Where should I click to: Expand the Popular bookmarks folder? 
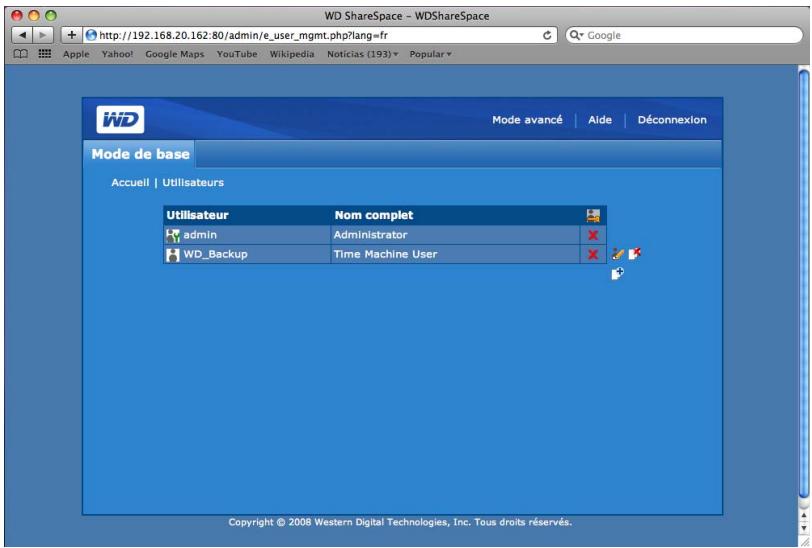tap(430, 54)
